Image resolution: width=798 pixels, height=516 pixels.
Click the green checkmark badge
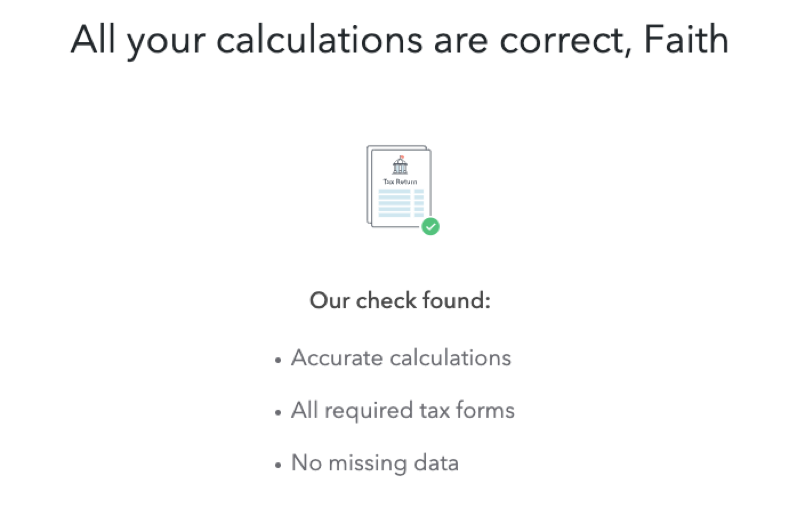(x=430, y=227)
